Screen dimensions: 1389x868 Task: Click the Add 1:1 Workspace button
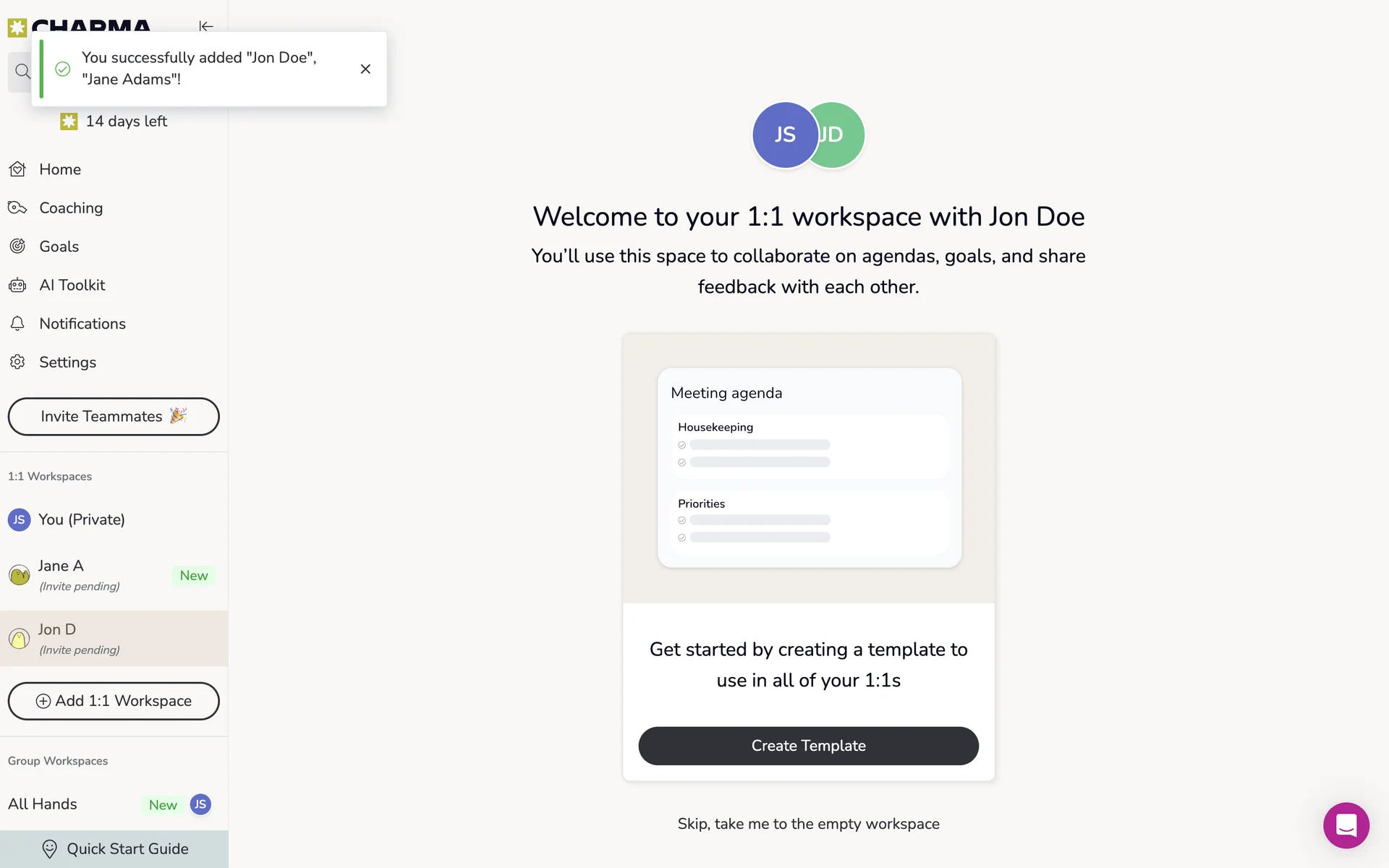(114, 701)
